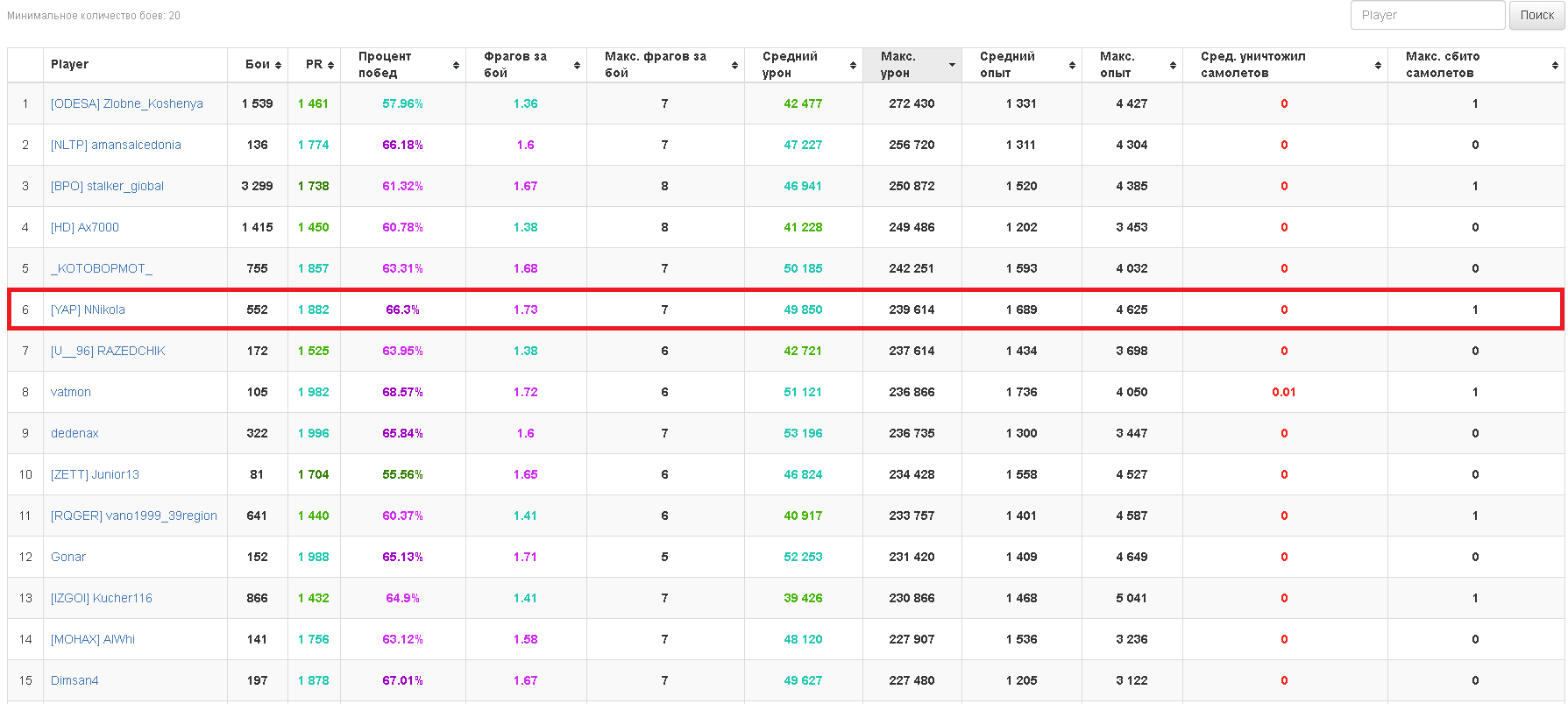Viewport: 1568px width, 704px height.
Task: Open player [ZETT] Junior13 profile
Action: tap(95, 474)
